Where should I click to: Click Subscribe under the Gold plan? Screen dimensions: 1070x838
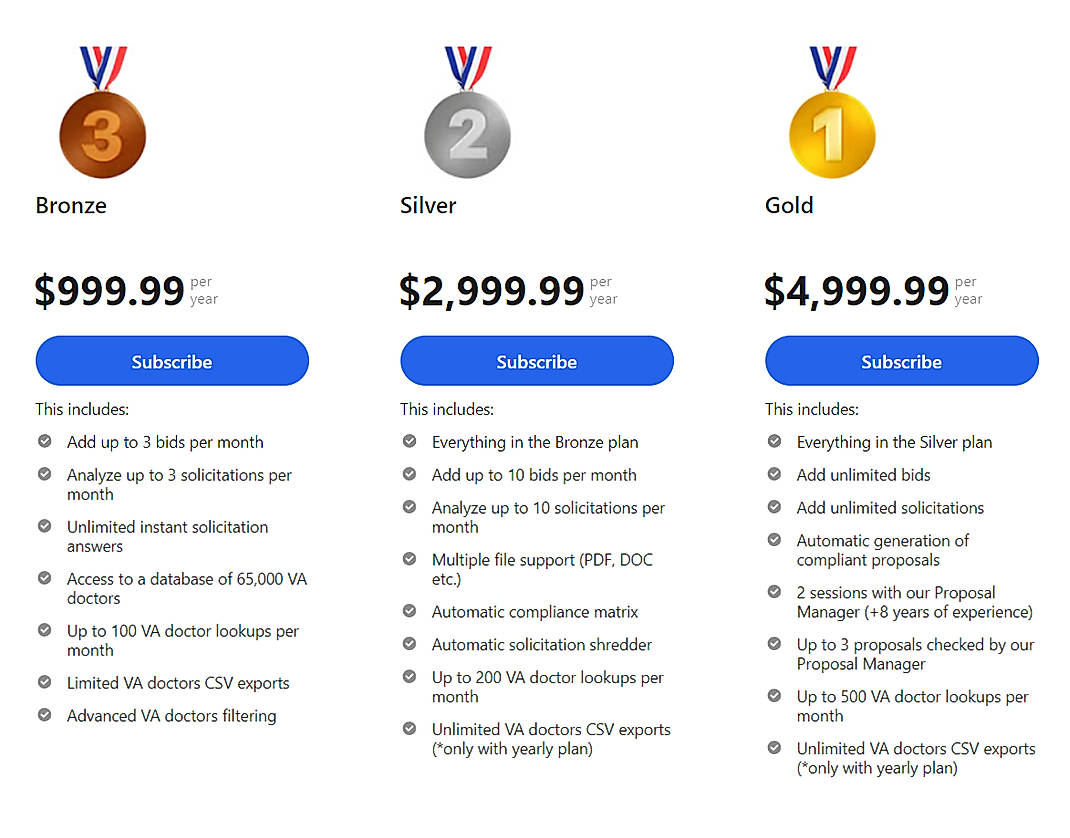[901, 361]
